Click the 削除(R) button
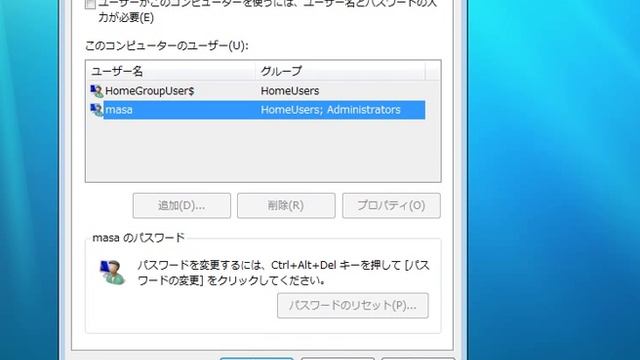This screenshot has width=640, height=360. pos(286,205)
